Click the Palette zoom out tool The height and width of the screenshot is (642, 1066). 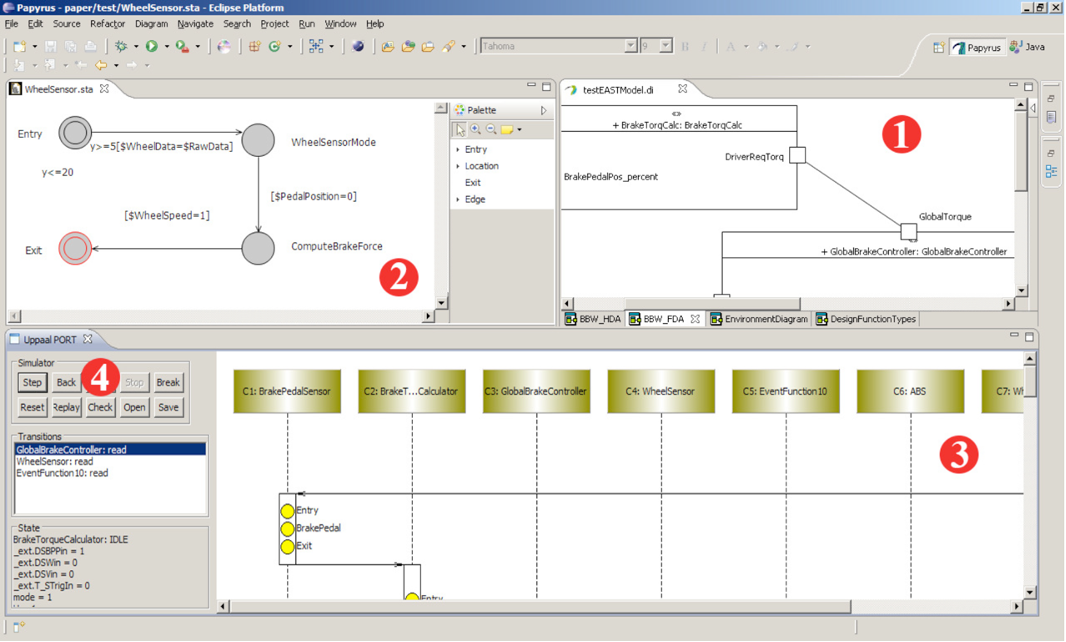pos(491,129)
